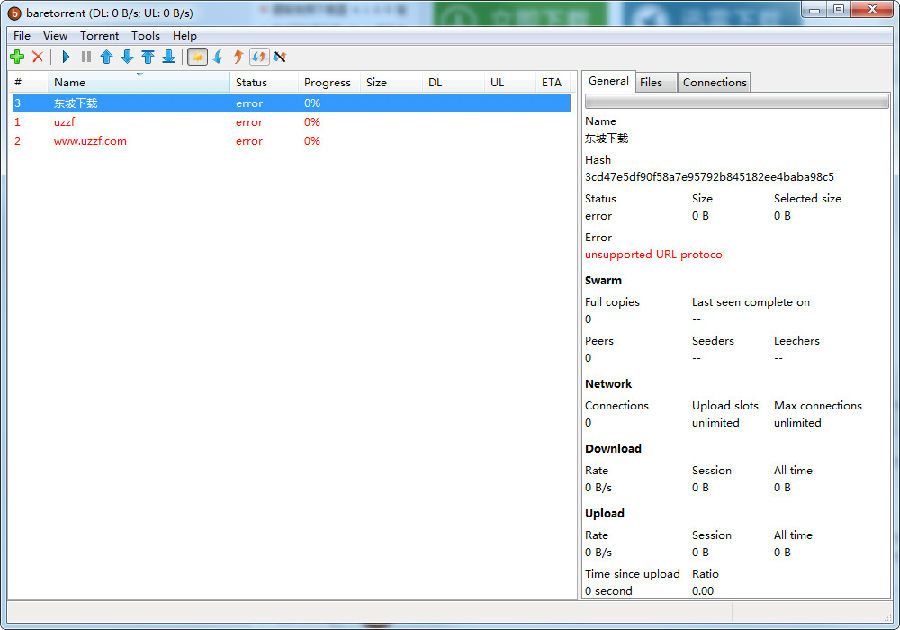This screenshot has width=900, height=630.
Task: Click the Swarm section heading
Action: (603, 280)
